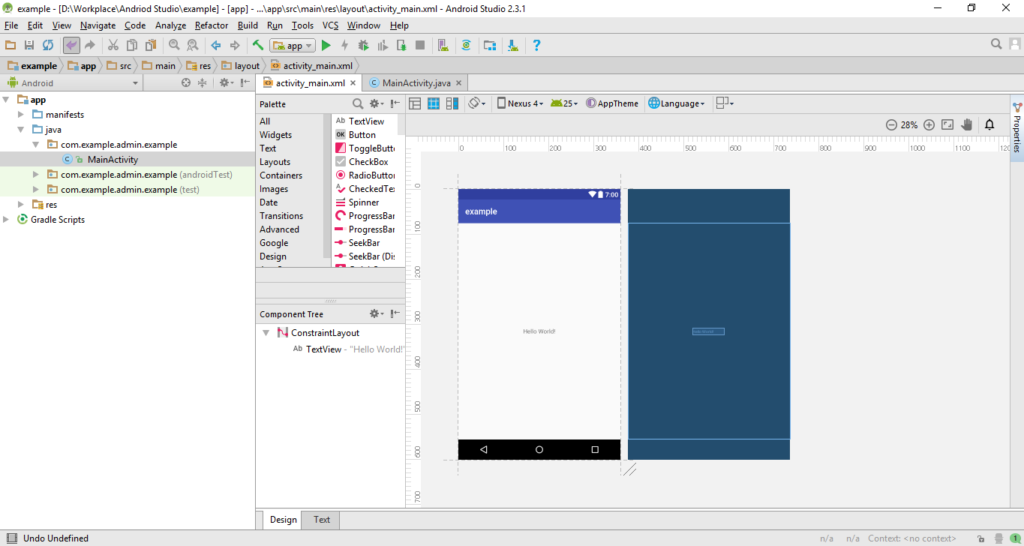Click the pan hand tool icon

click(967, 125)
